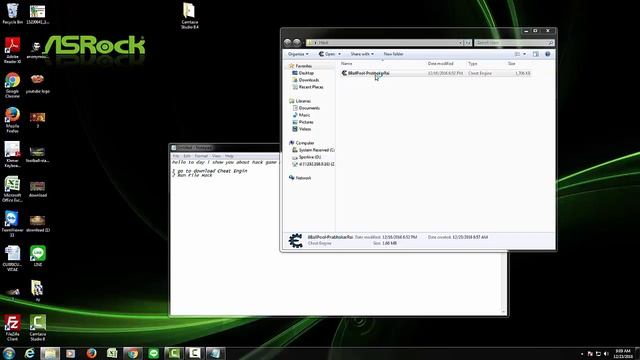Screen dimensions: 640x360
Task: Open the LINE desktop shortcut
Action: point(38,256)
